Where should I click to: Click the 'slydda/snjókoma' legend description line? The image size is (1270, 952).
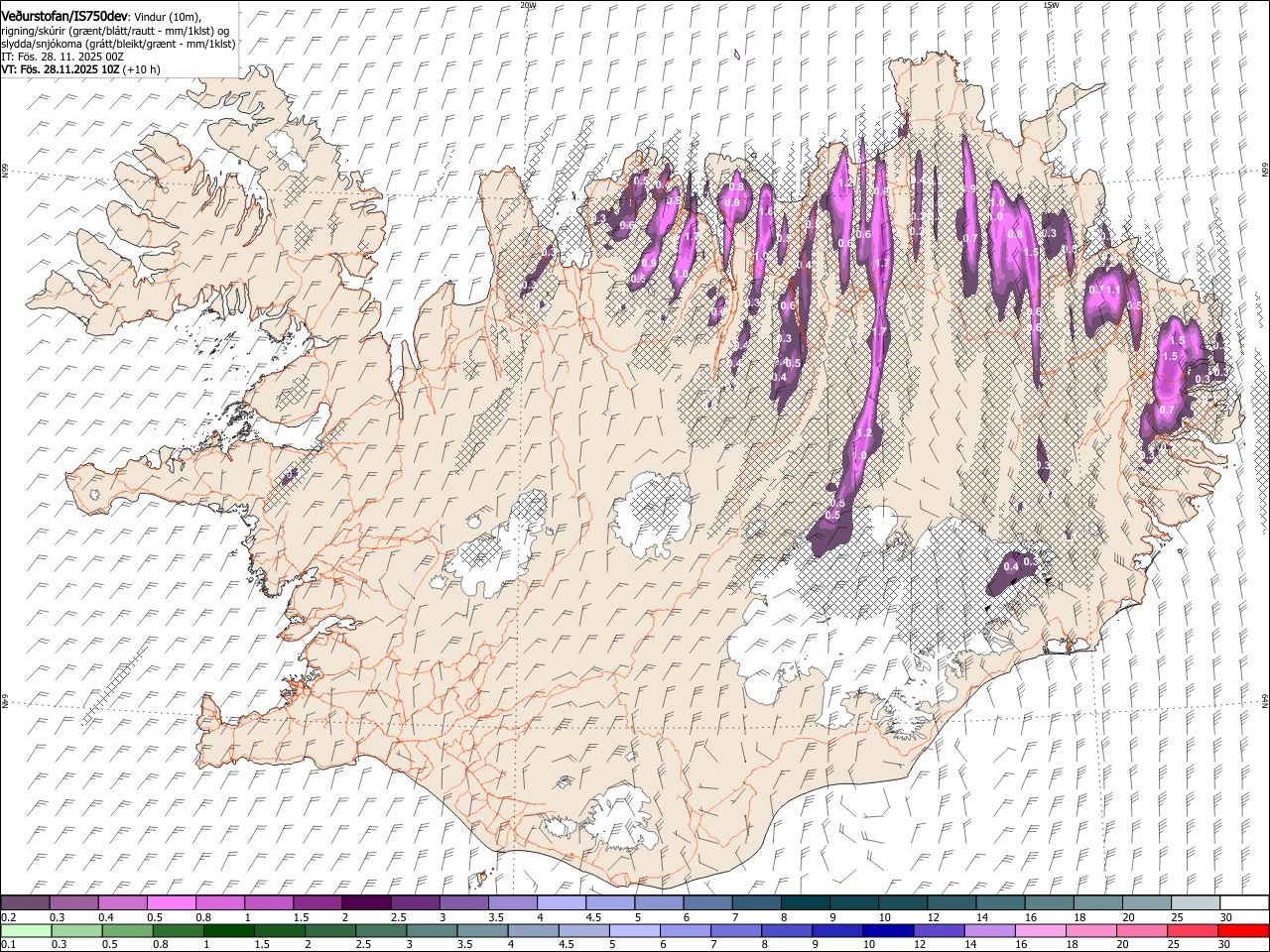(119, 44)
